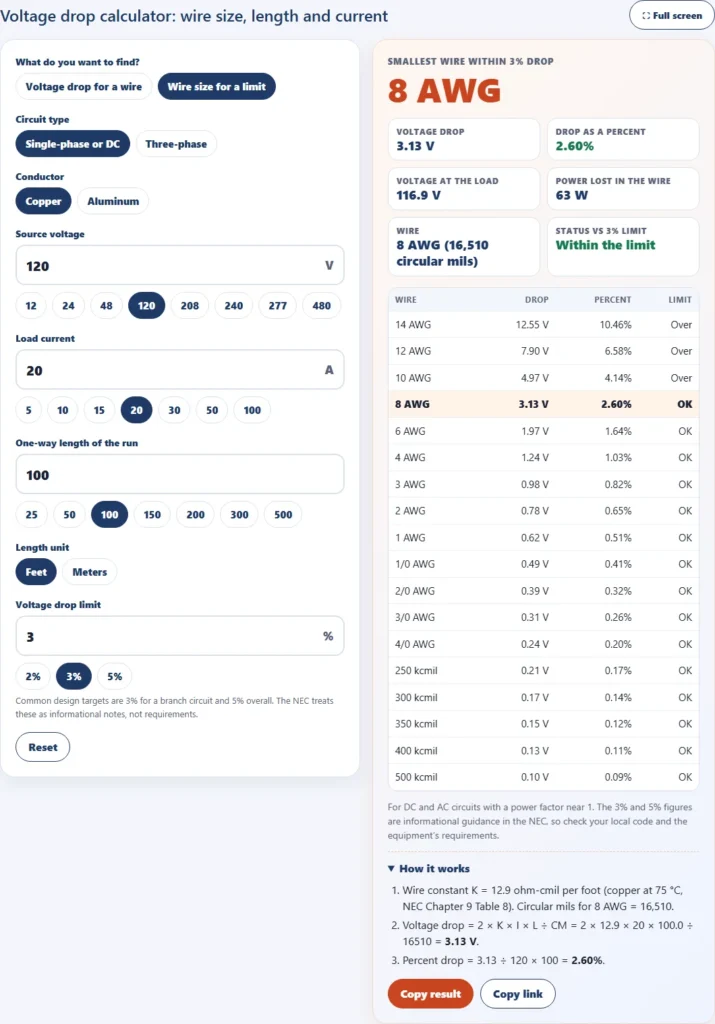Viewport: 715px width, 1024px height.
Task: Click the 2.60% drop percent card
Action: (x=623, y=139)
